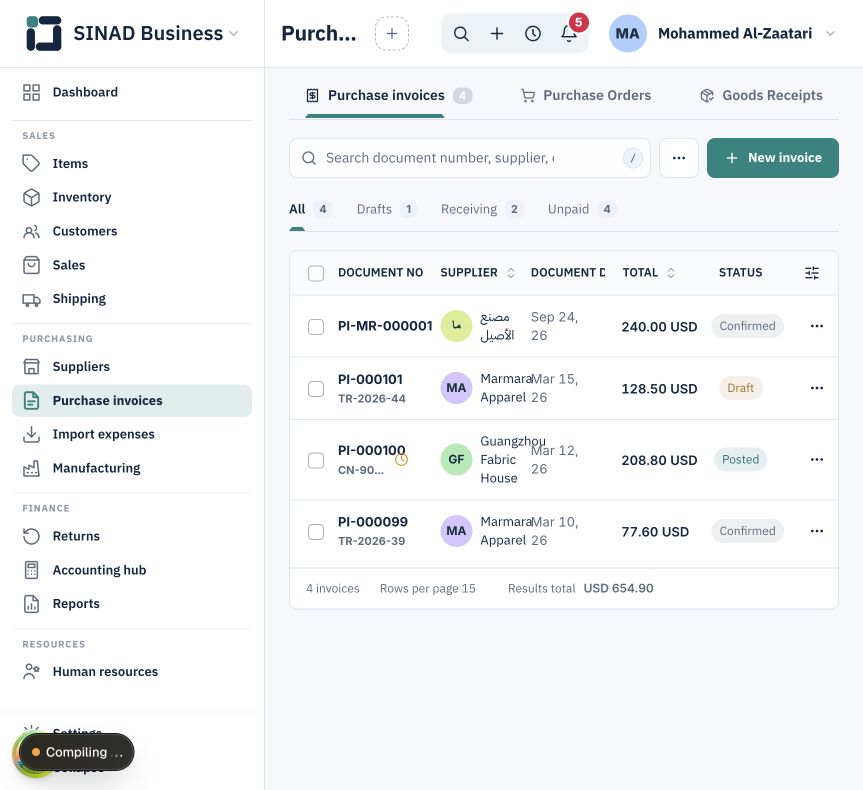This screenshot has height=790, width=863.
Task: Expand the SINAD Business workspace dropdown
Action: pyautogui.click(x=233, y=34)
